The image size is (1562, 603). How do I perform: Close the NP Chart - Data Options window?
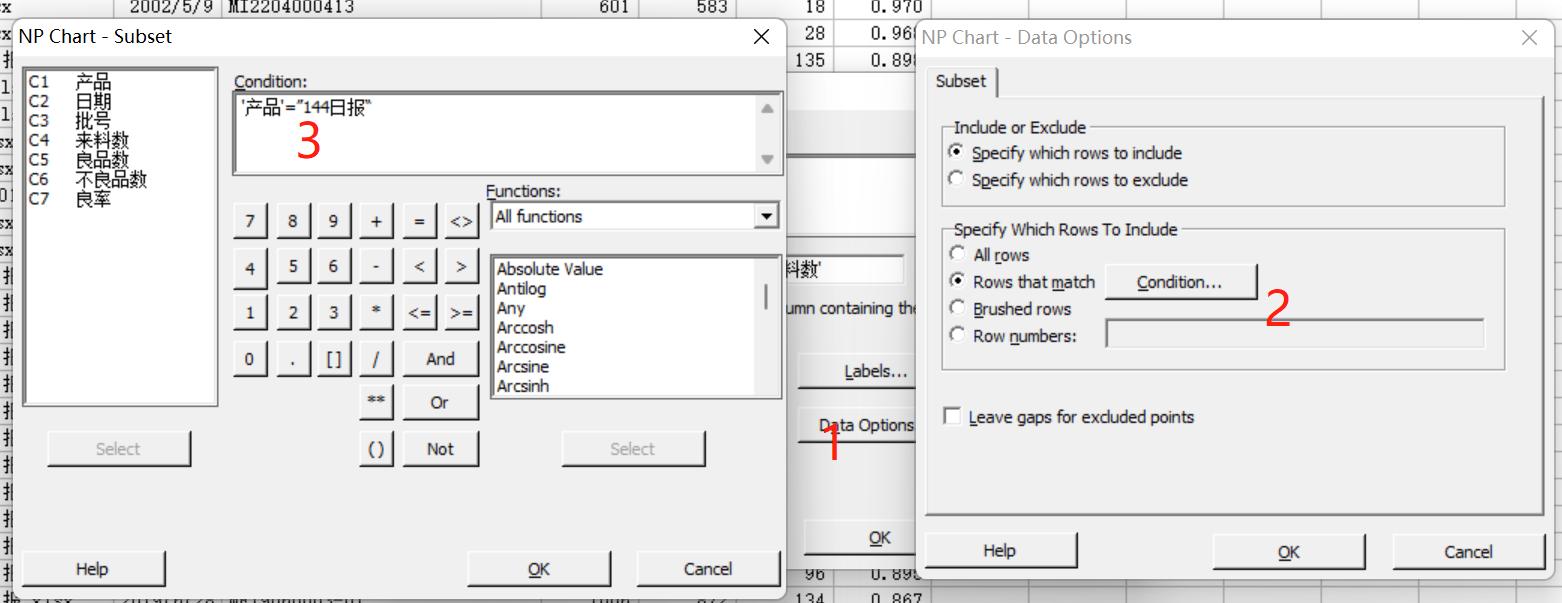tap(1529, 38)
